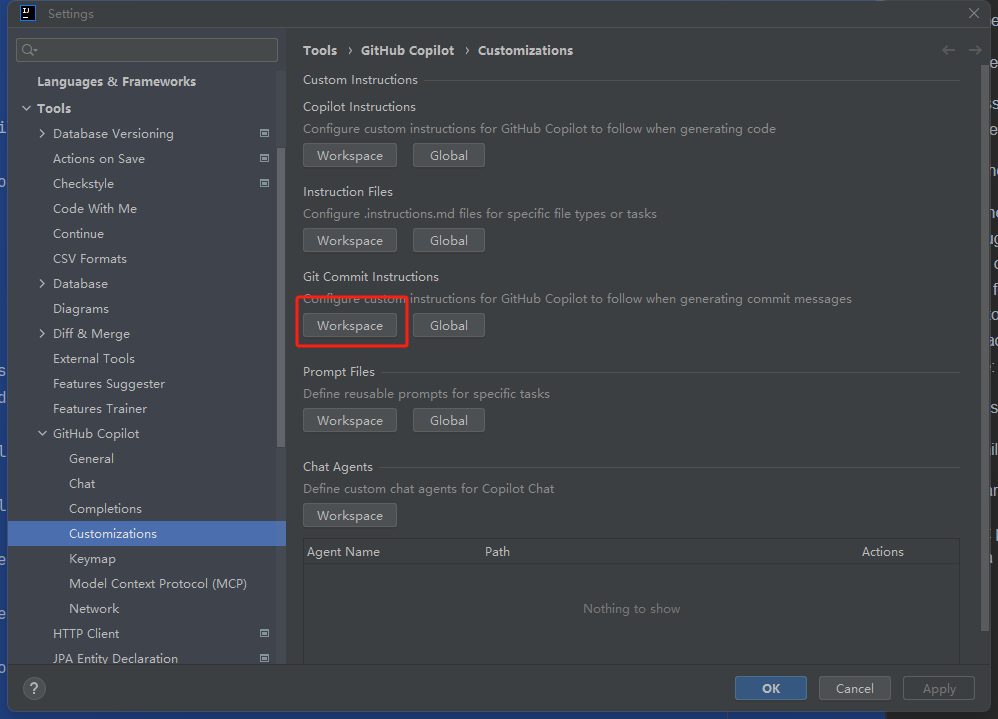Open Features Suggester settings
The width and height of the screenshot is (998, 719).
pos(109,384)
